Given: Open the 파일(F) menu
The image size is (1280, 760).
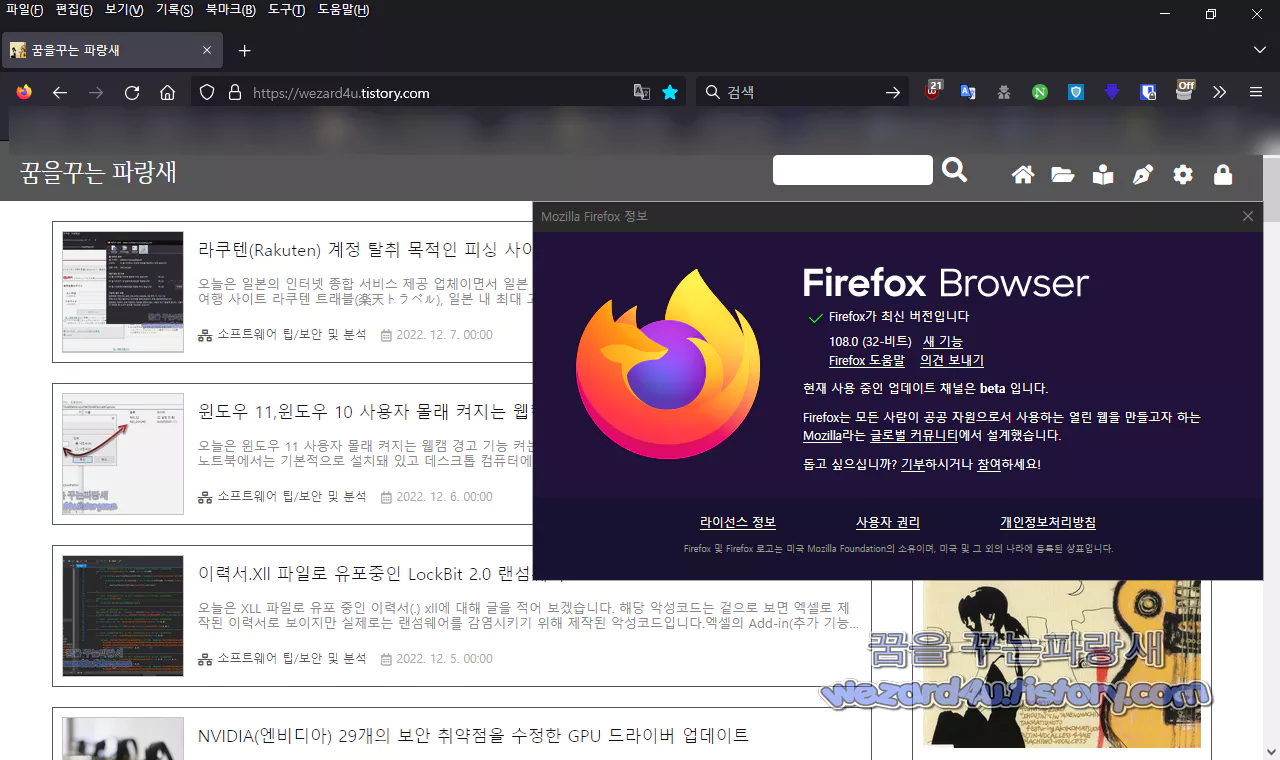Looking at the screenshot, I should 25,10.
